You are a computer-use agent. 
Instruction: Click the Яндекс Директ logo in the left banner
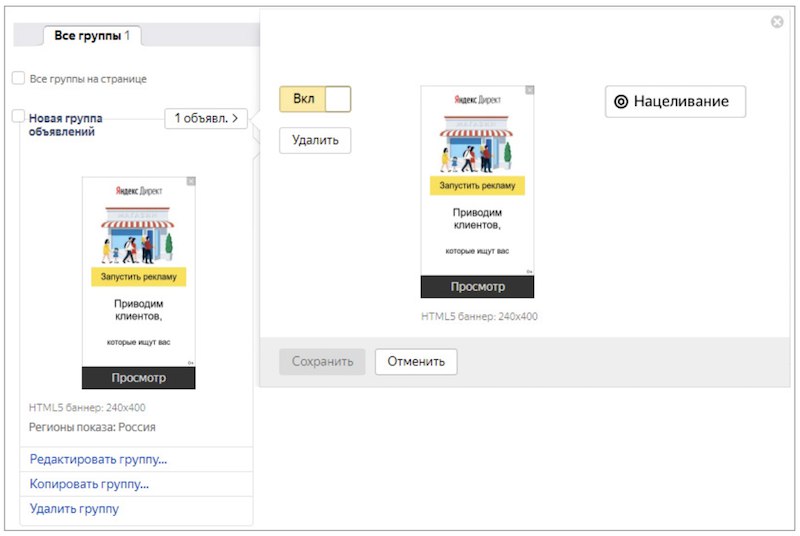click(x=138, y=191)
